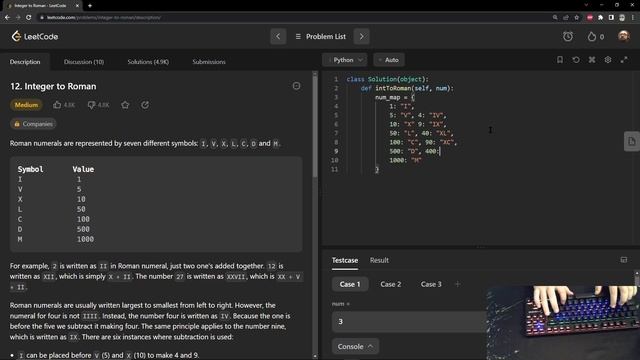The image size is (640, 360).
Task: Click line 9 of the code editor
Action: point(414,151)
